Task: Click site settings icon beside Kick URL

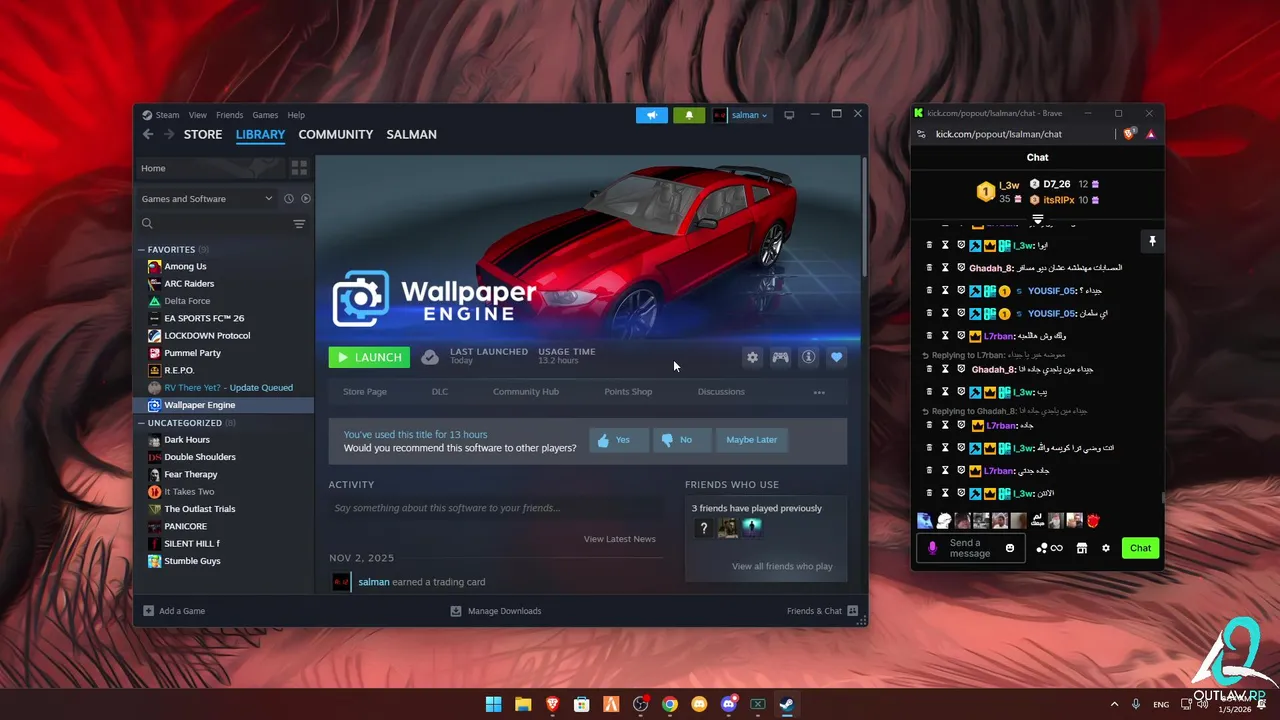Action: point(921,134)
